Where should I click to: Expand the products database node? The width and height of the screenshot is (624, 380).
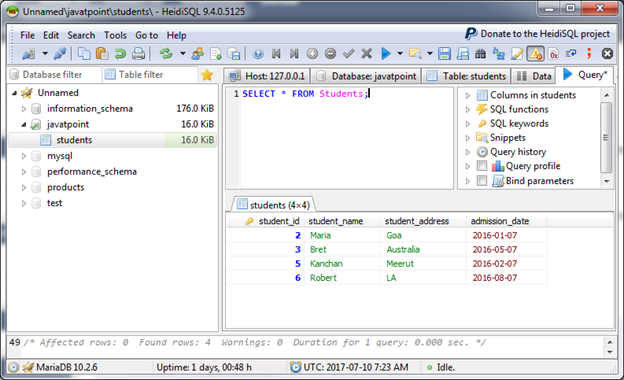click(x=24, y=187)
